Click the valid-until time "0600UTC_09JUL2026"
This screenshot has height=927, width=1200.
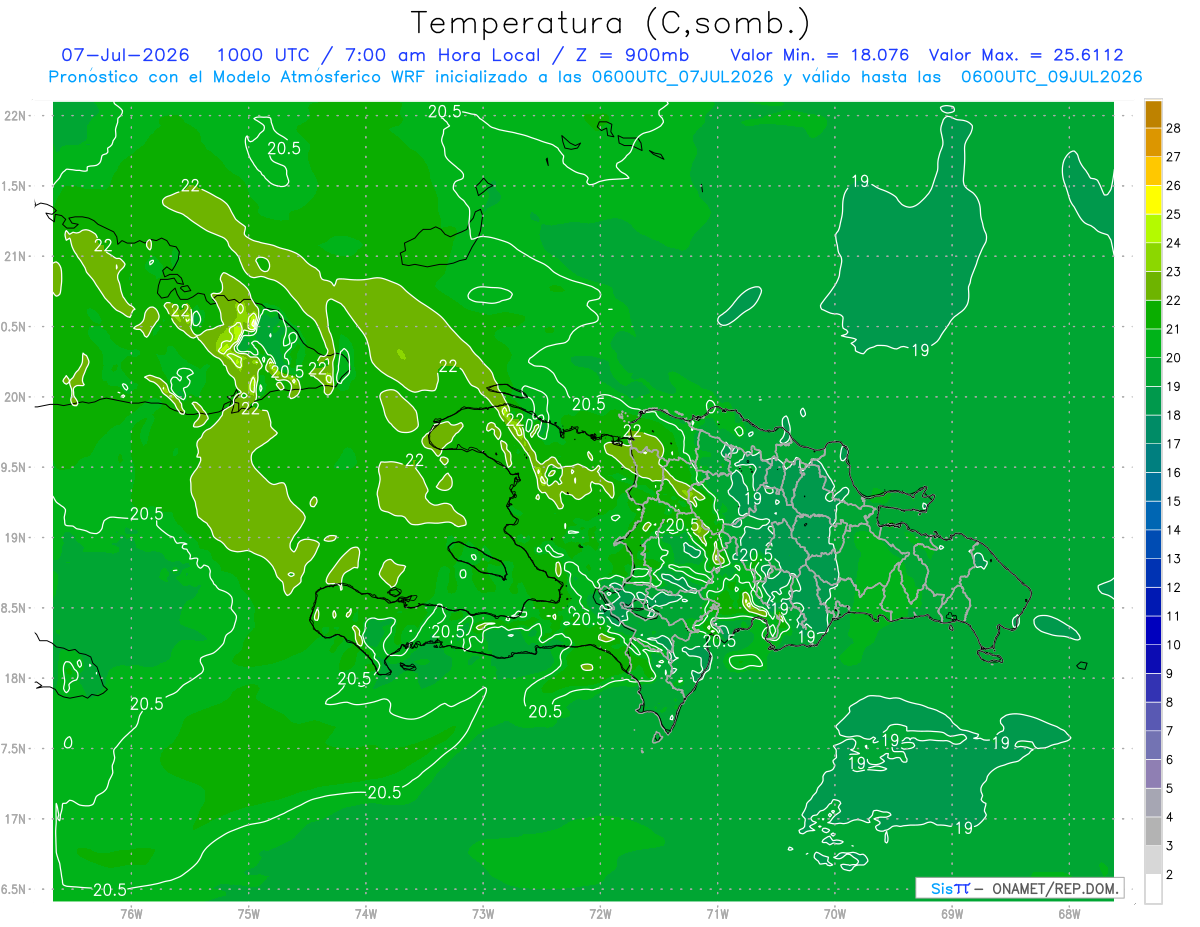1052,77
